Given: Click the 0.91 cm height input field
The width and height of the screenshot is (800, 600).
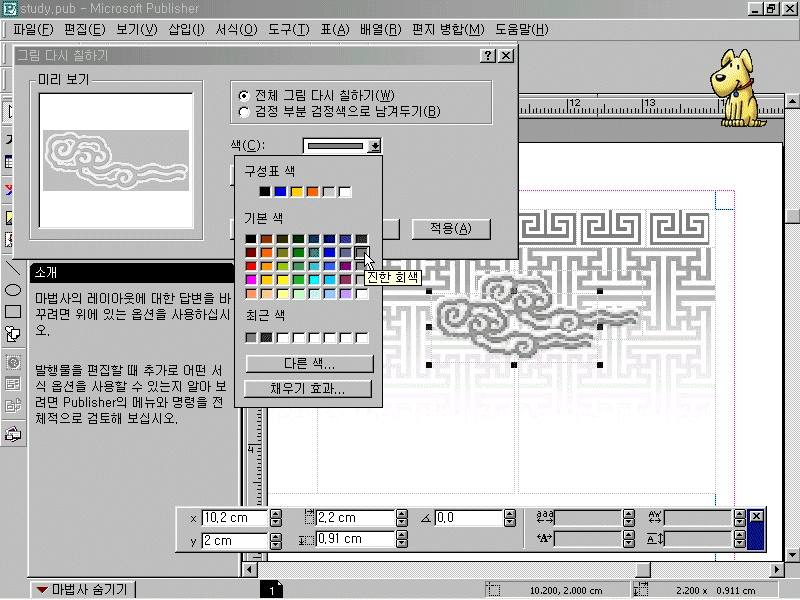Looking at the screenshot, I should (x=355, y=539).
